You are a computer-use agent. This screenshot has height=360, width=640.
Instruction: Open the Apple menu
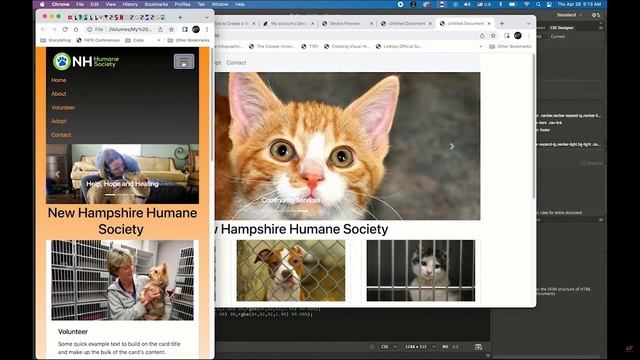pos(42,4)
